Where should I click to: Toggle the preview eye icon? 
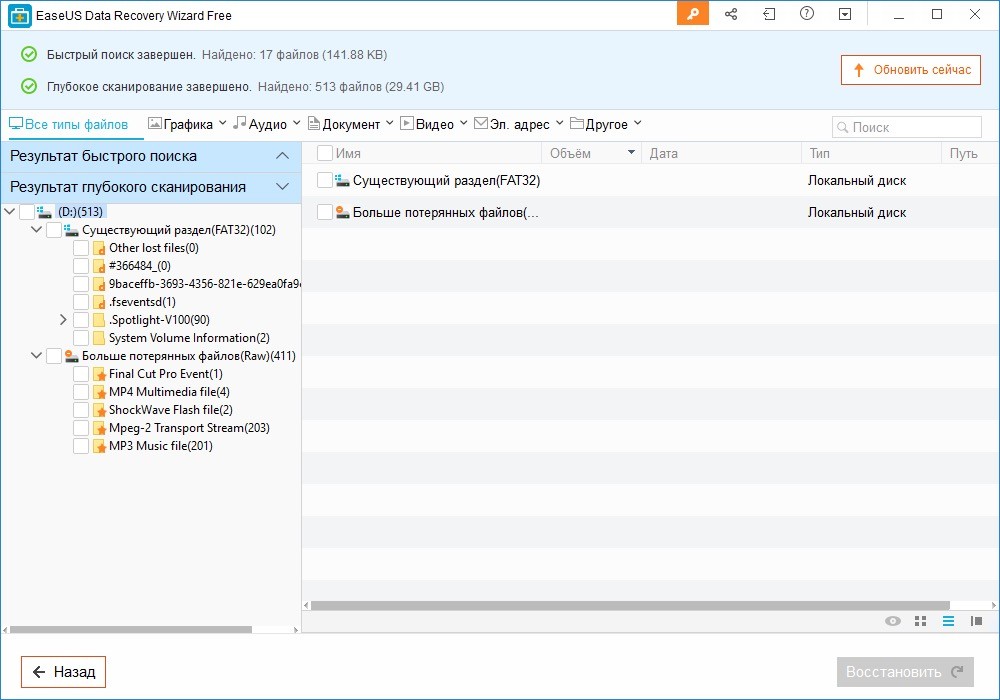click(x=893, y=621)
